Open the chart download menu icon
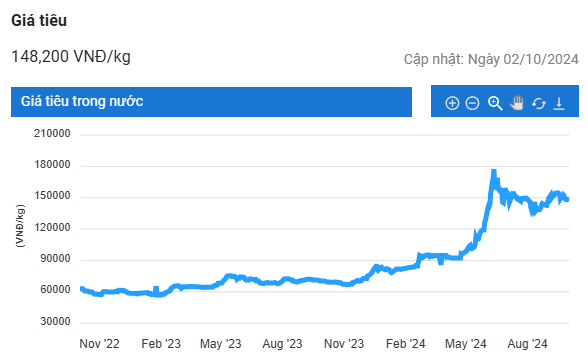 click(x=559, y=103)
